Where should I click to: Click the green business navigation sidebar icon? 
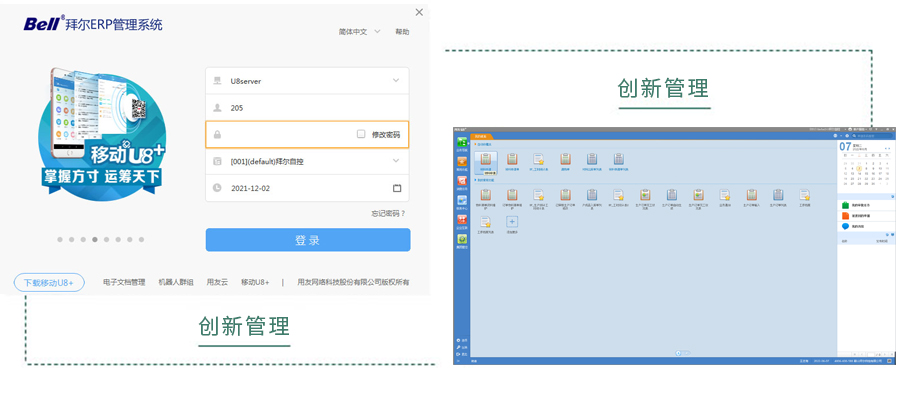coord(462,142)
